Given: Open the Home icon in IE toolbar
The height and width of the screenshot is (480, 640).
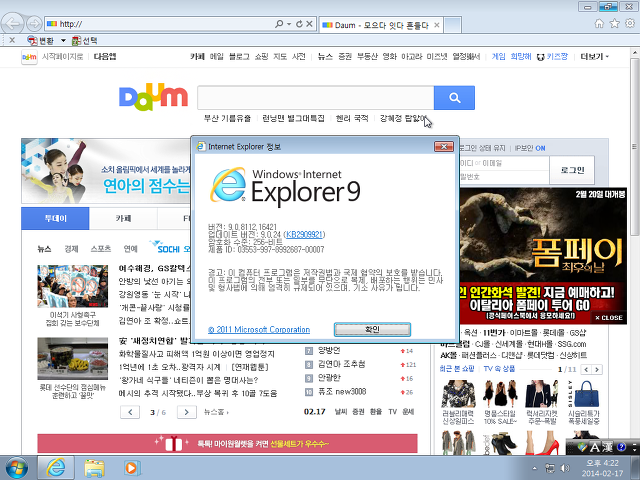Looking at the screenshot, I should click(x=599, y=23).
